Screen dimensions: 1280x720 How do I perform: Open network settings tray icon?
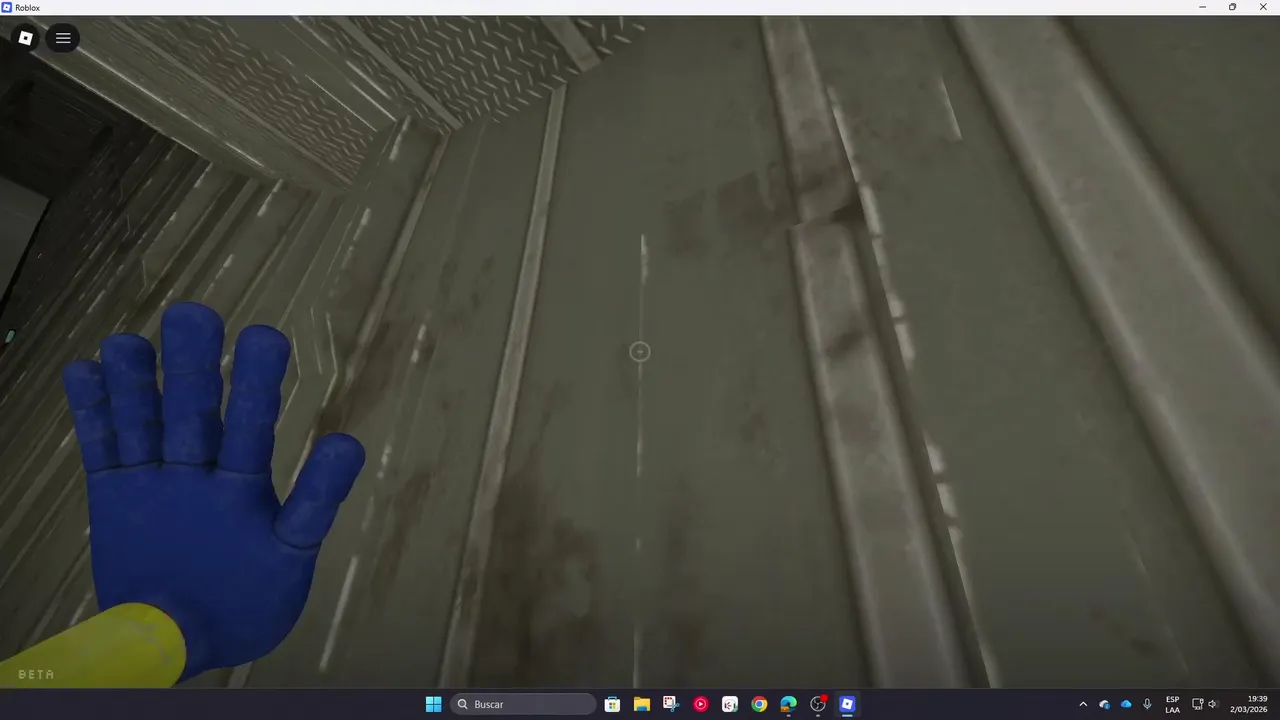coord(1197,704)
